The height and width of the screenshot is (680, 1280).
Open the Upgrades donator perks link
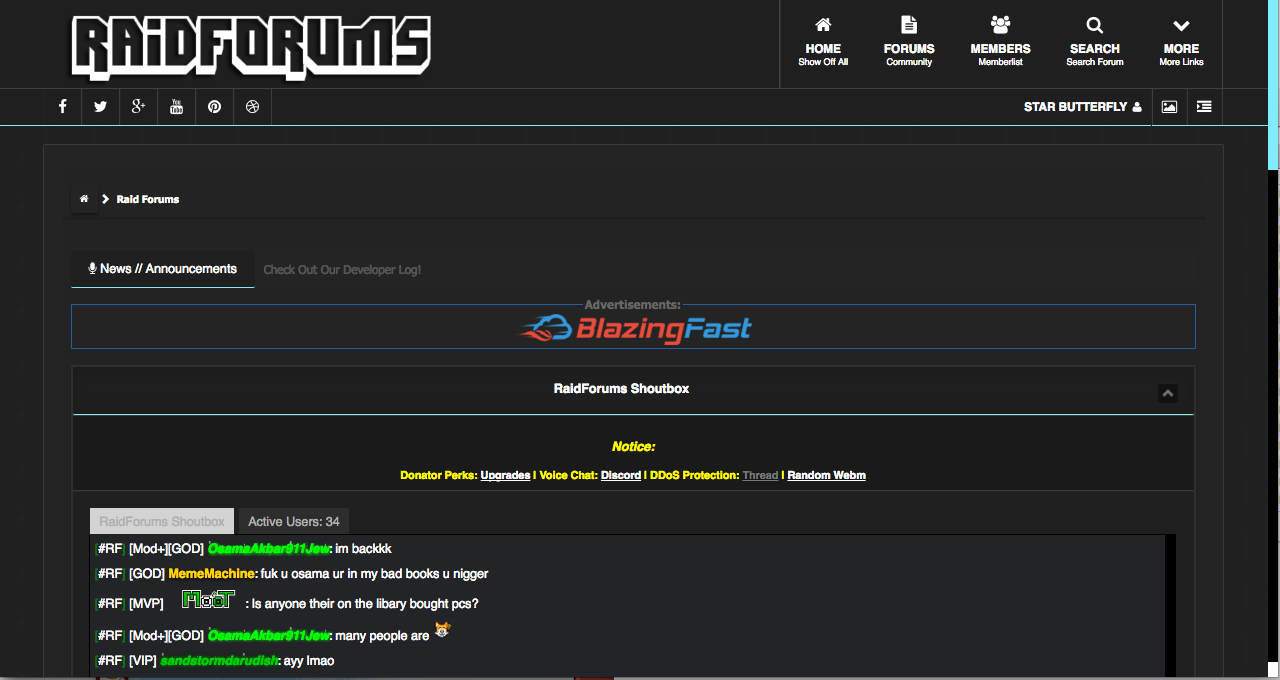[x=505, y=475]
